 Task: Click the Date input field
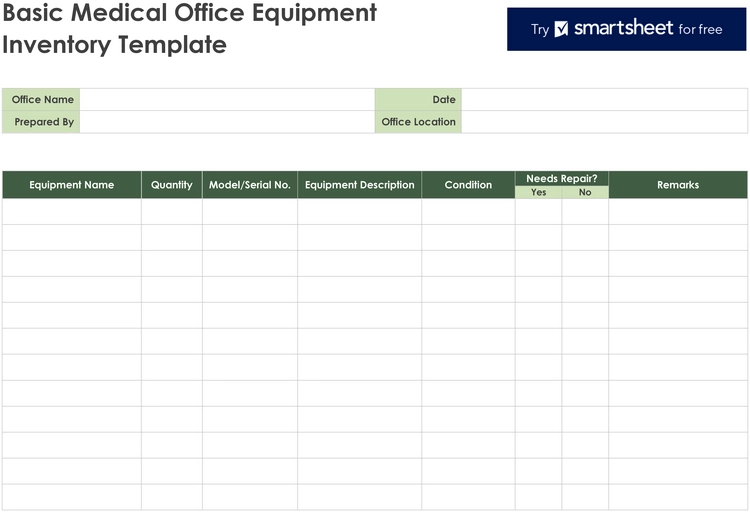click(x=604, y=100)
